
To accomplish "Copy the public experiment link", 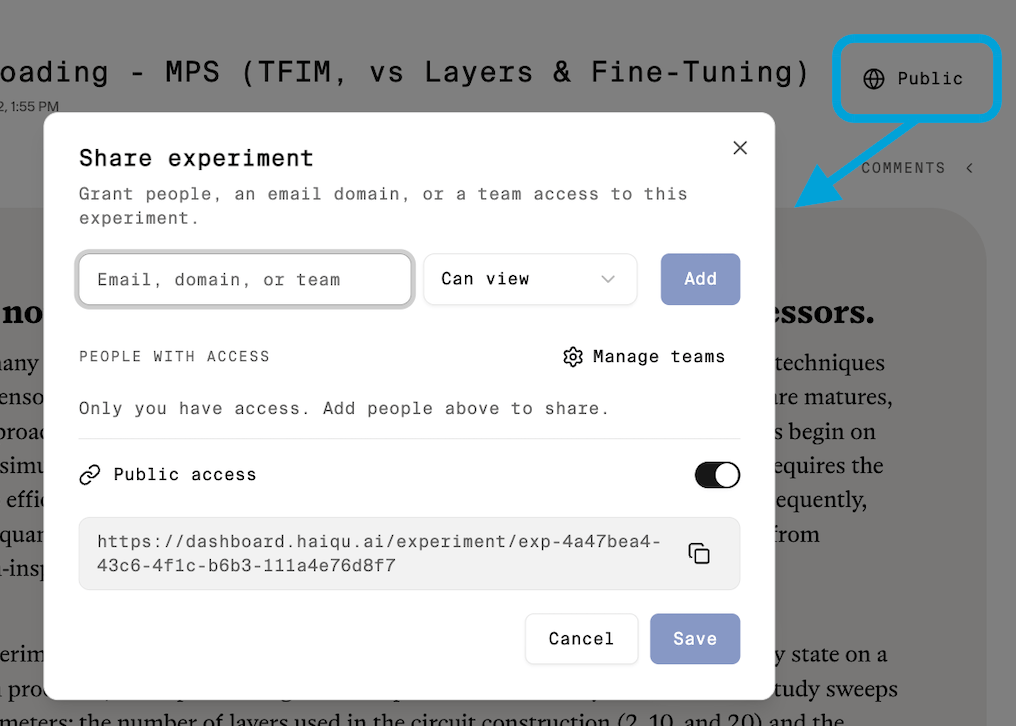I will (698, 554).
